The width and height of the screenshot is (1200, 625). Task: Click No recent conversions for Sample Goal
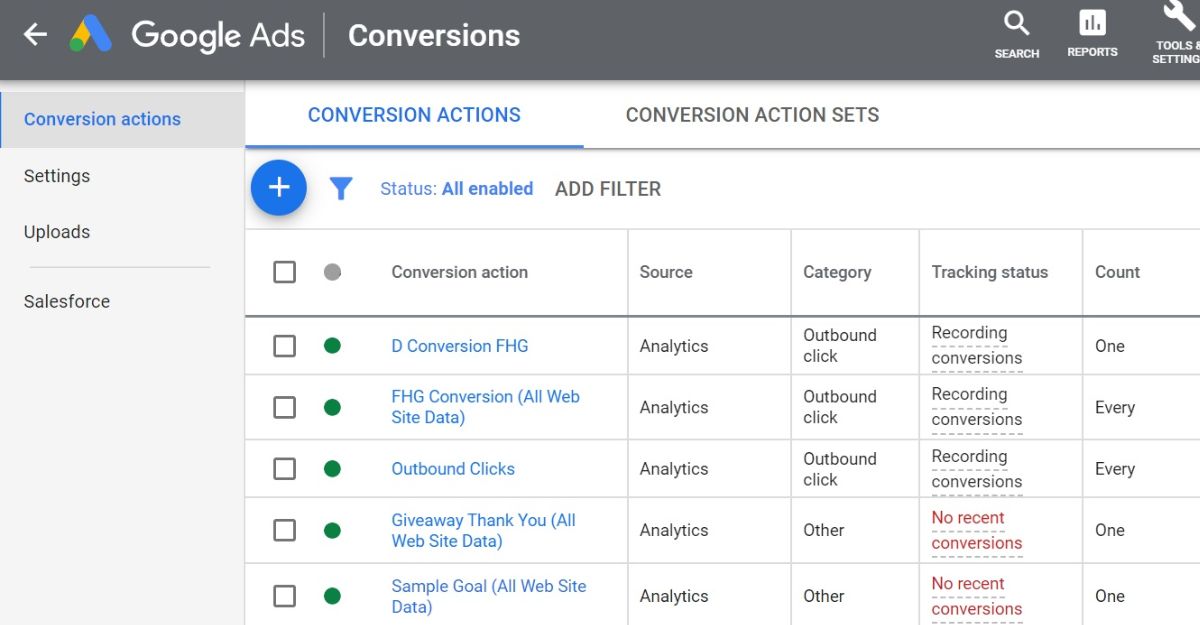click(977, 596)
